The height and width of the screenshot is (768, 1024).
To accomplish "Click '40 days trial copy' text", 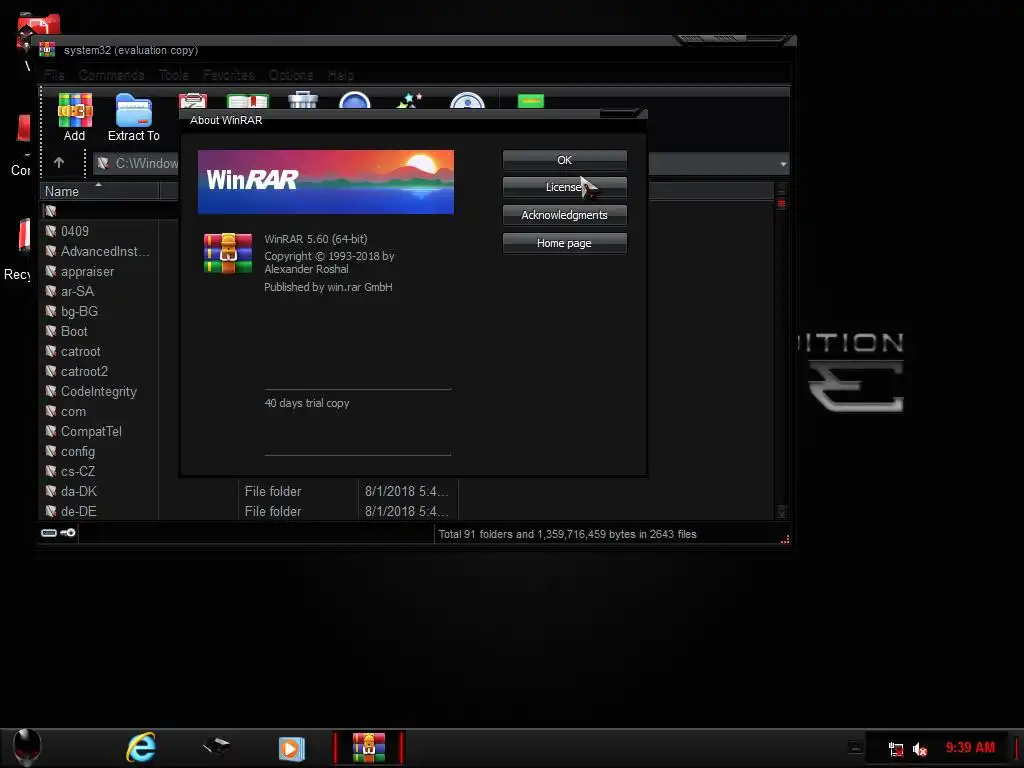I will (307, 403).
